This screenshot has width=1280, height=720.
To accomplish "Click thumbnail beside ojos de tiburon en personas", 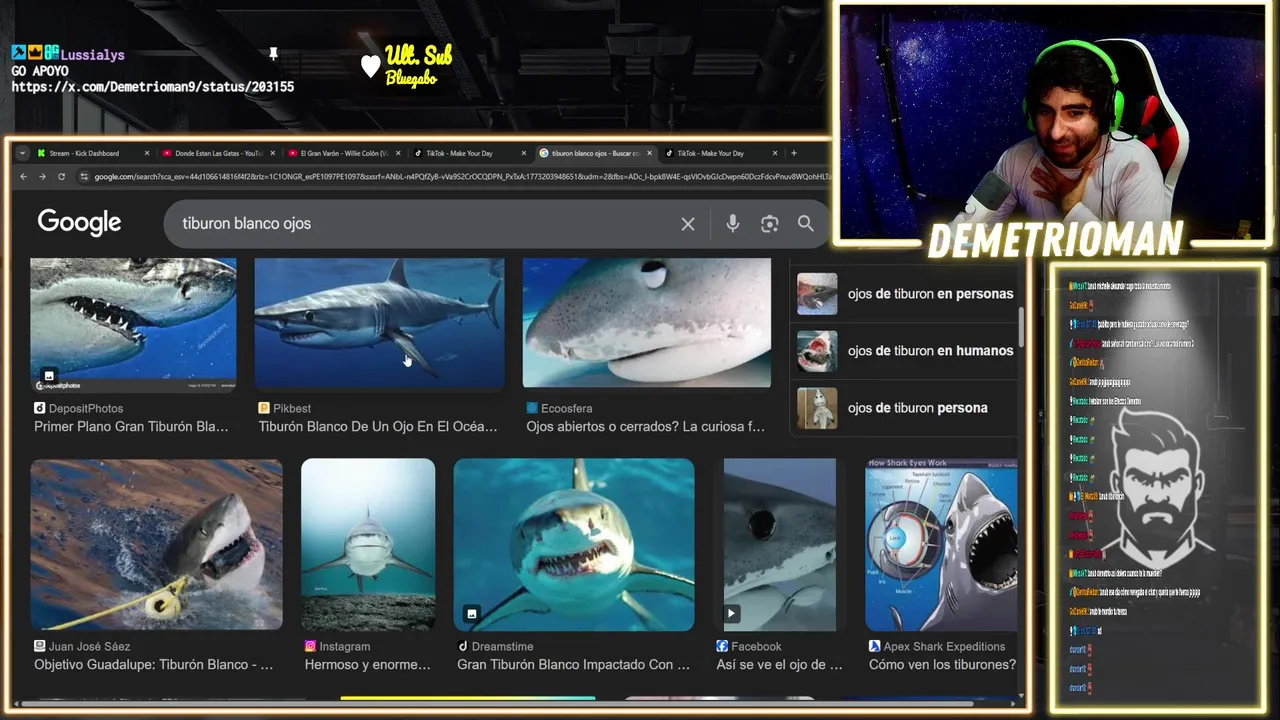I will (x=817, y=294).
